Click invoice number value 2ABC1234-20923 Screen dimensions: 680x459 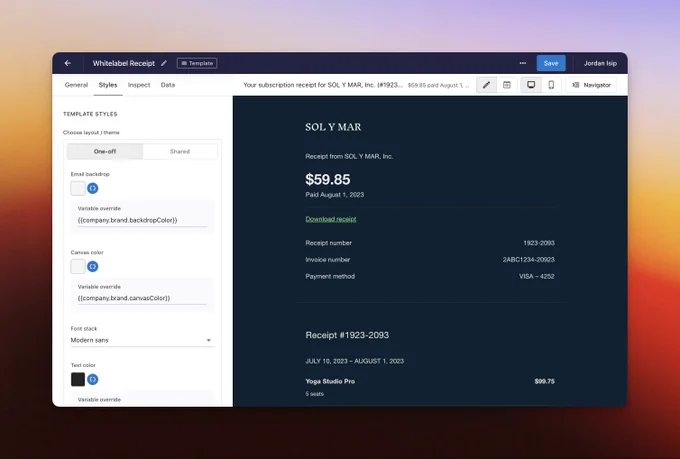pos(529,259)
